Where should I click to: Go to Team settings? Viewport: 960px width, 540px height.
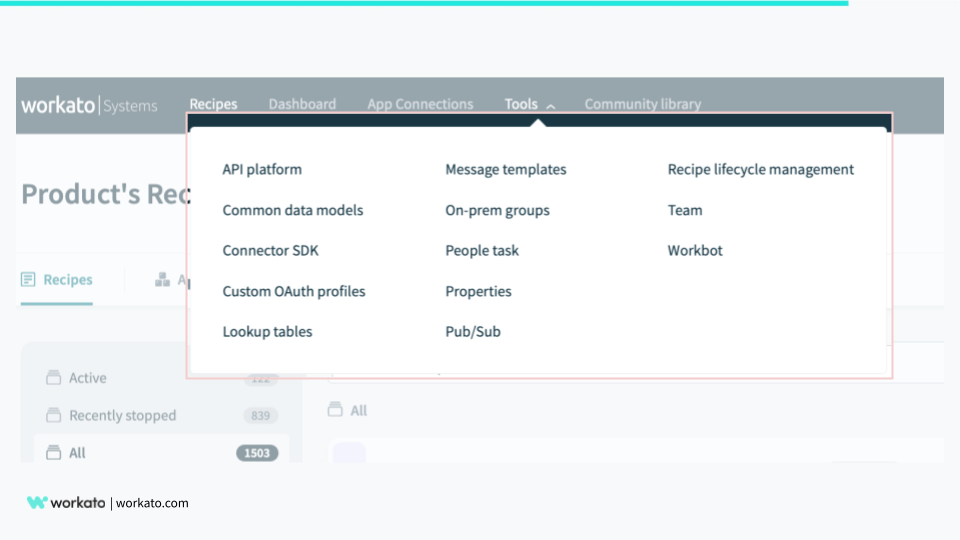tap(684, 210)
